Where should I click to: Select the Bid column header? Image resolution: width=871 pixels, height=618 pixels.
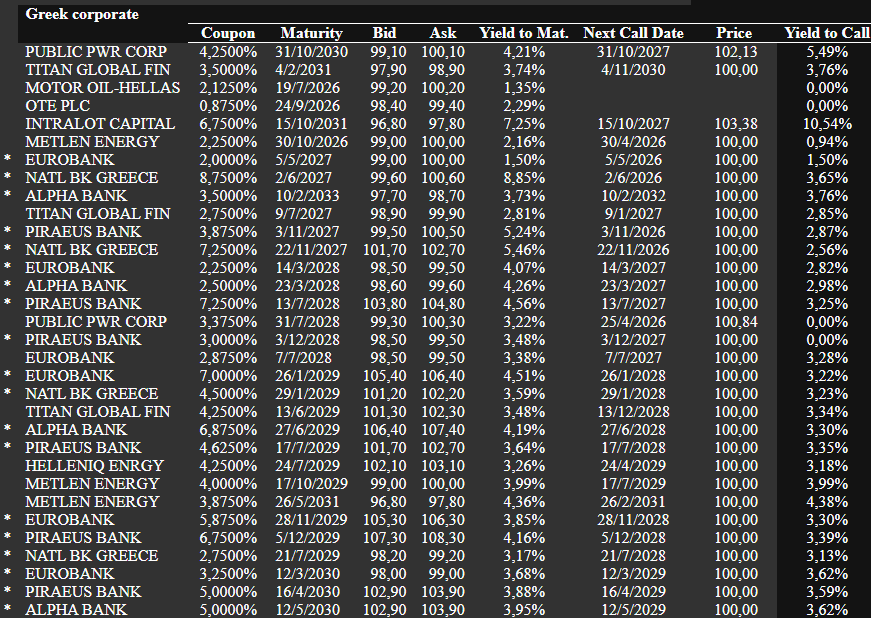(x=384, y=33)
